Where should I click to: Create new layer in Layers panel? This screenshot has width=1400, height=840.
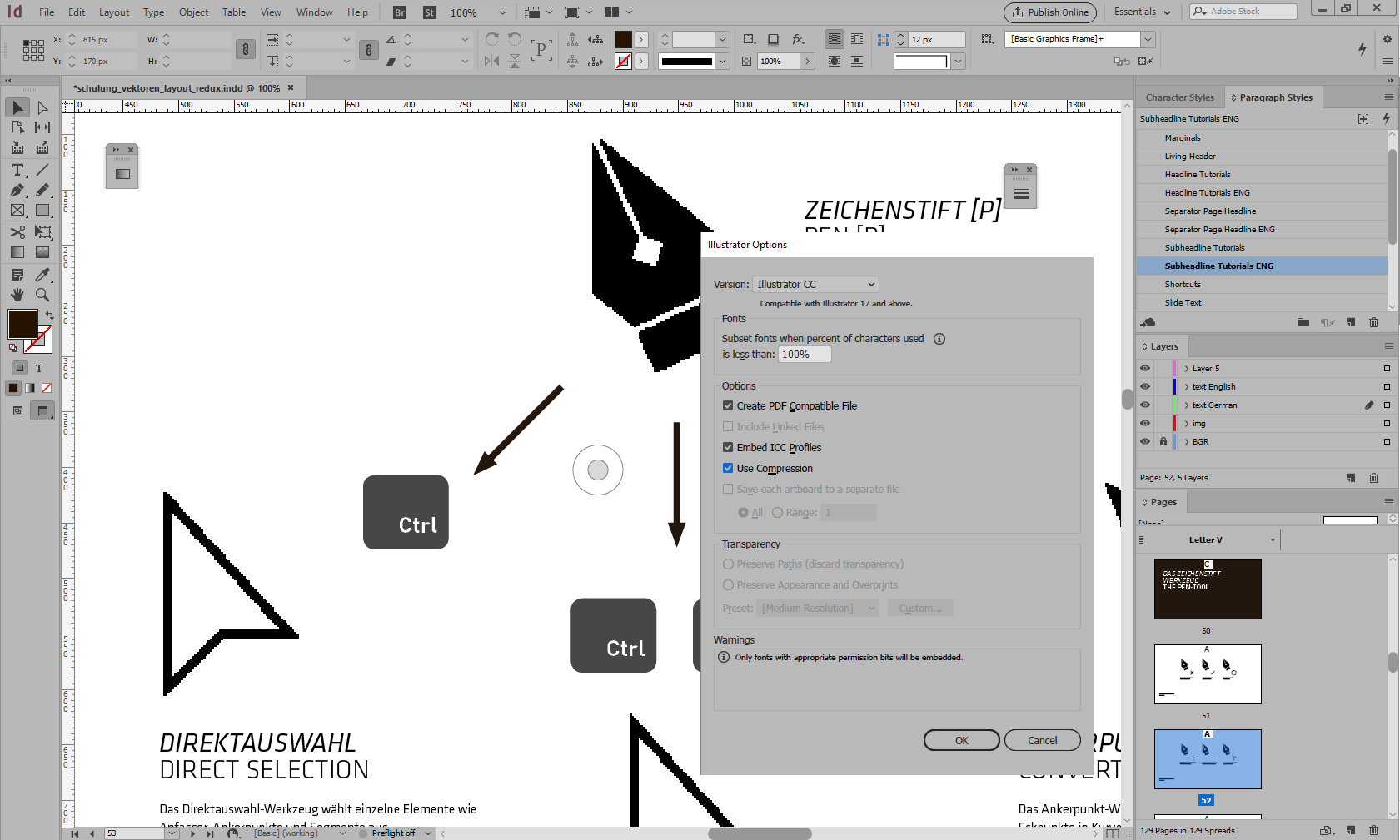1351,478
